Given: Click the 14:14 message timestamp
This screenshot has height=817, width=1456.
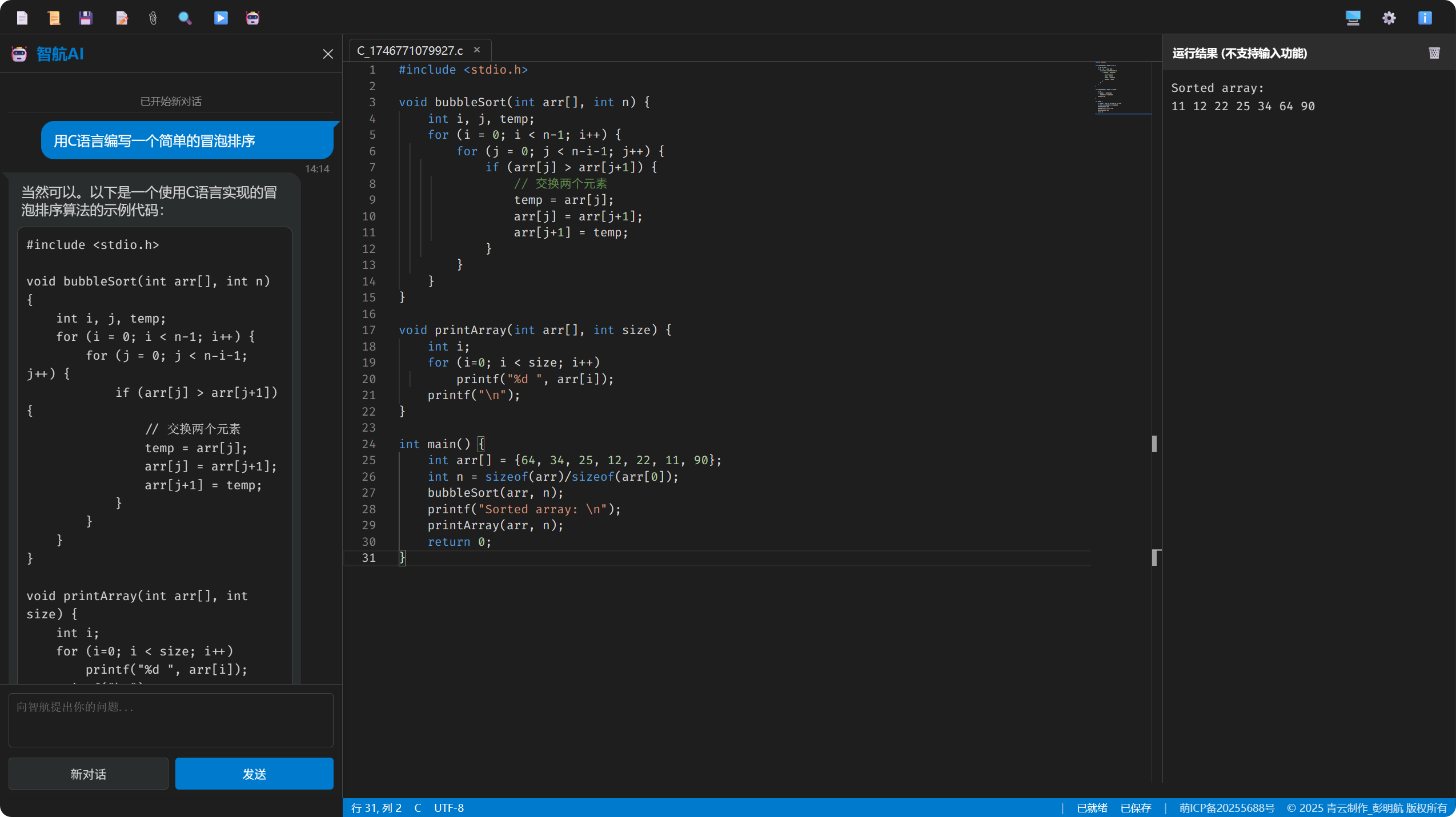Looking at the screenshot, I should click(317, 168).
